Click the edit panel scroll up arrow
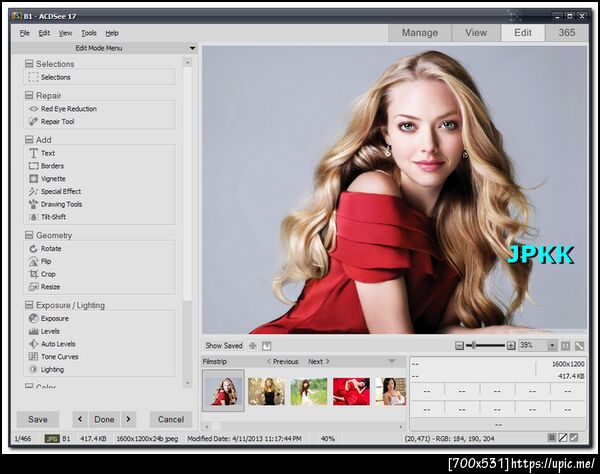The image size is (600, 474). [188, 62]
